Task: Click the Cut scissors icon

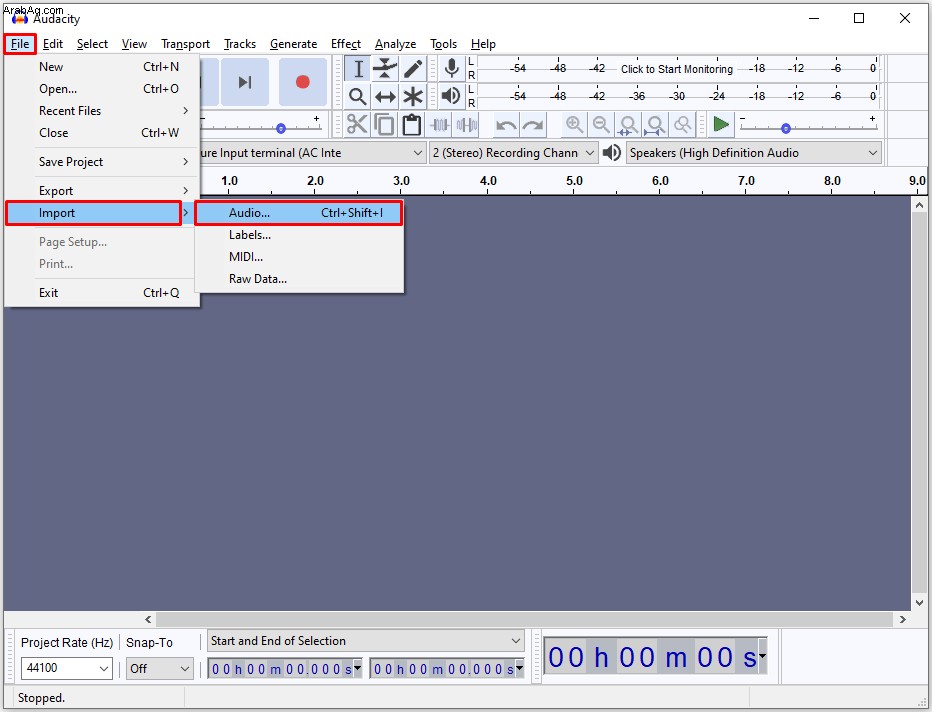Action: 357,125
